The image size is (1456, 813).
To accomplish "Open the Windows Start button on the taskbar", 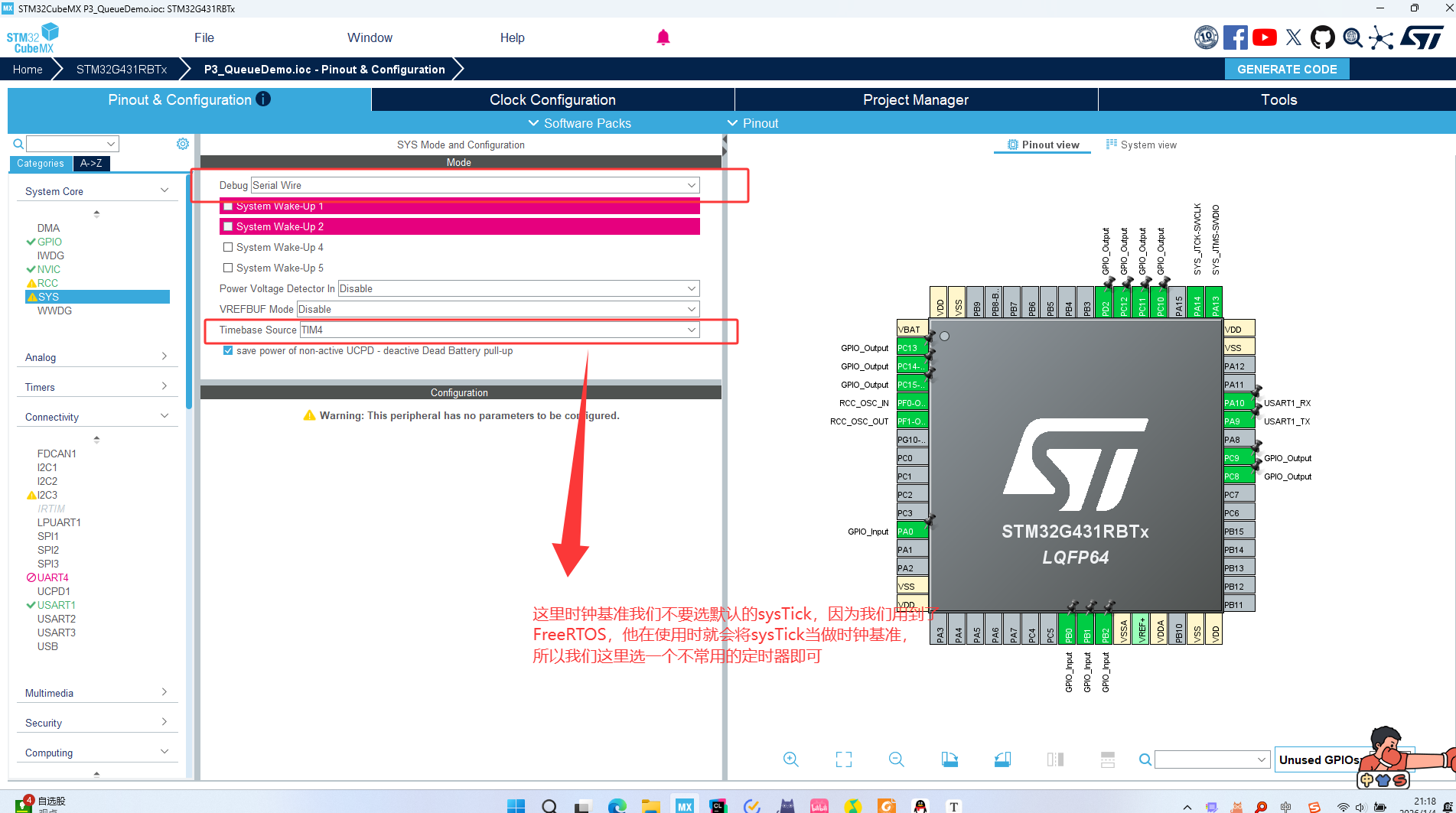I will [516, 806].
